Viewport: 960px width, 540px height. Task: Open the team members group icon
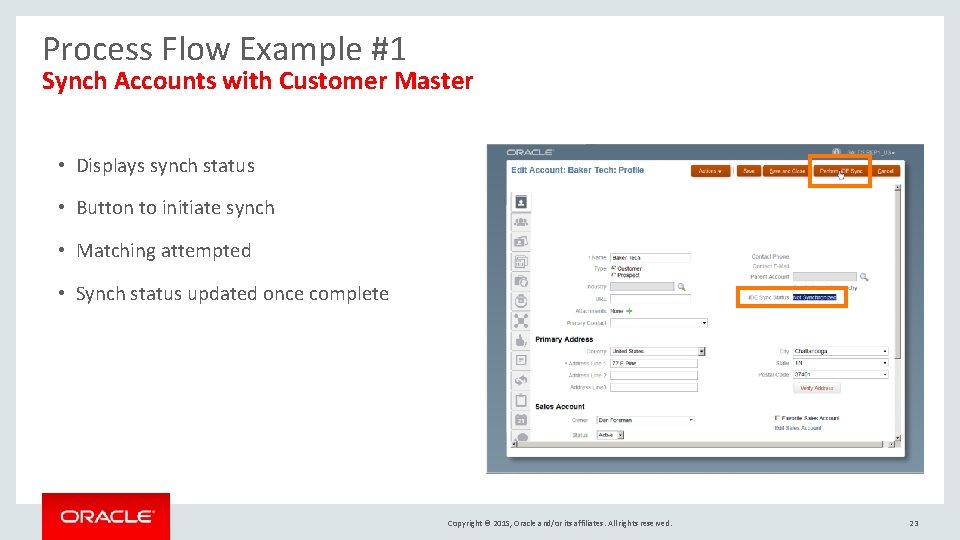[521, 222]
